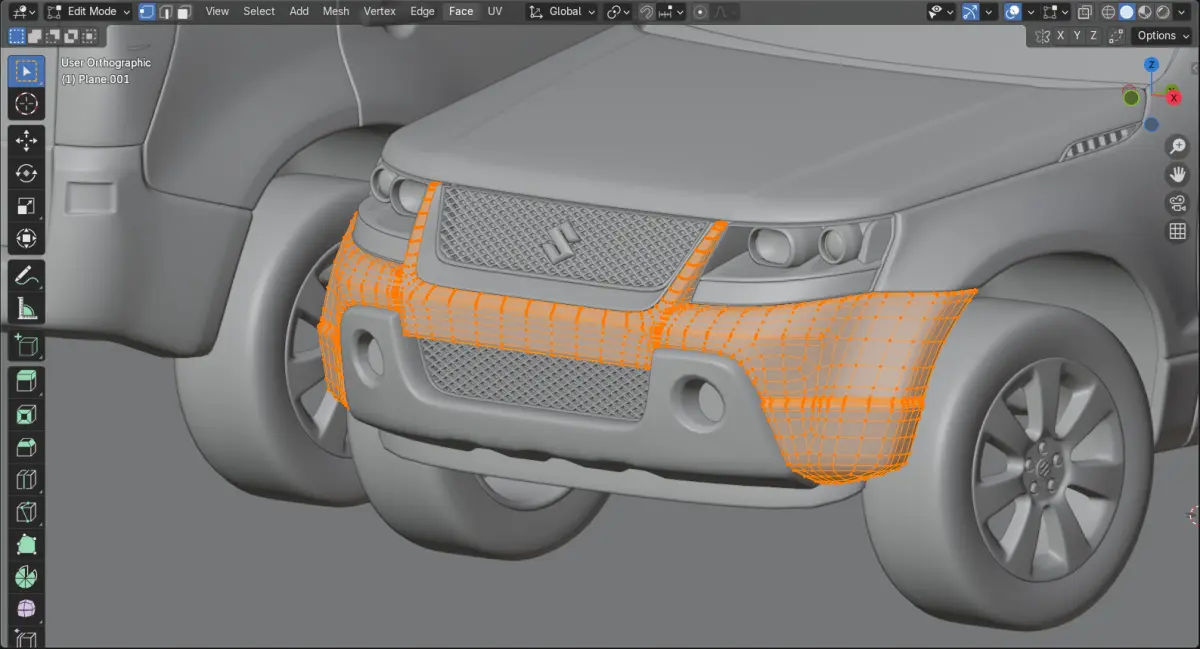This screenshot has width=1200, height=649.
Task: Open the Mesh menu
Action: pos(336,12)
